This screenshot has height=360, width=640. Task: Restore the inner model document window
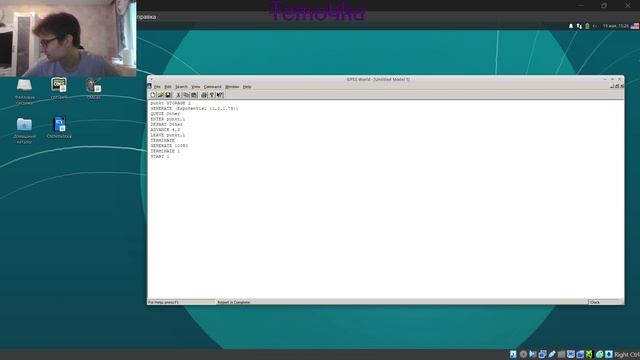pos(617,86)
